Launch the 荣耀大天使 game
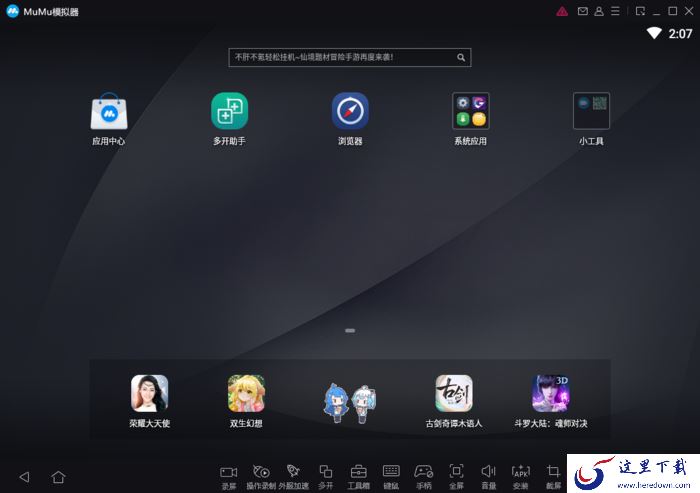The width and height of the screenshot is (700, 493). coord(150,393)
